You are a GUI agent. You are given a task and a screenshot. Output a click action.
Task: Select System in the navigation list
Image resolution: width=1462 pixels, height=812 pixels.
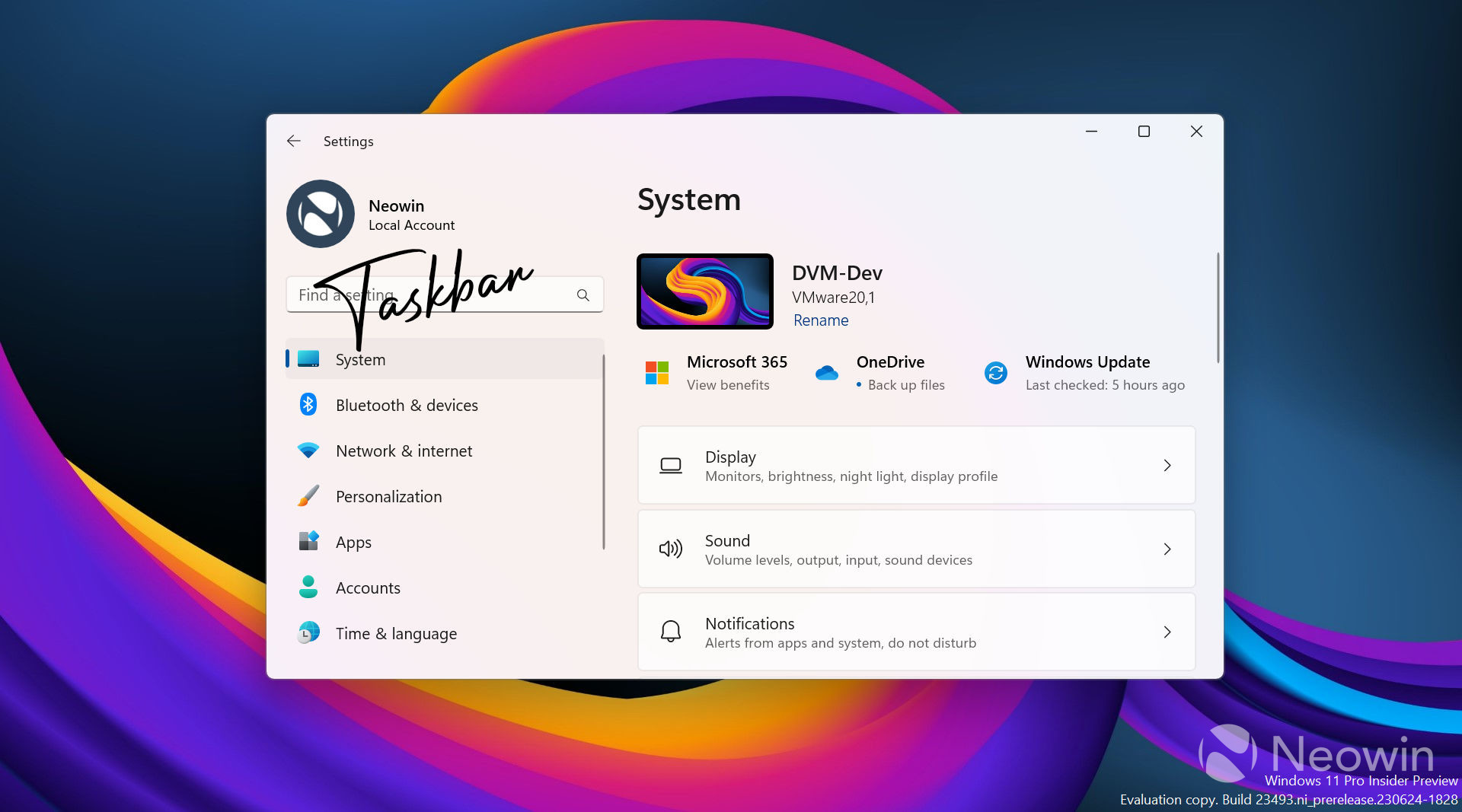[360, 360]
